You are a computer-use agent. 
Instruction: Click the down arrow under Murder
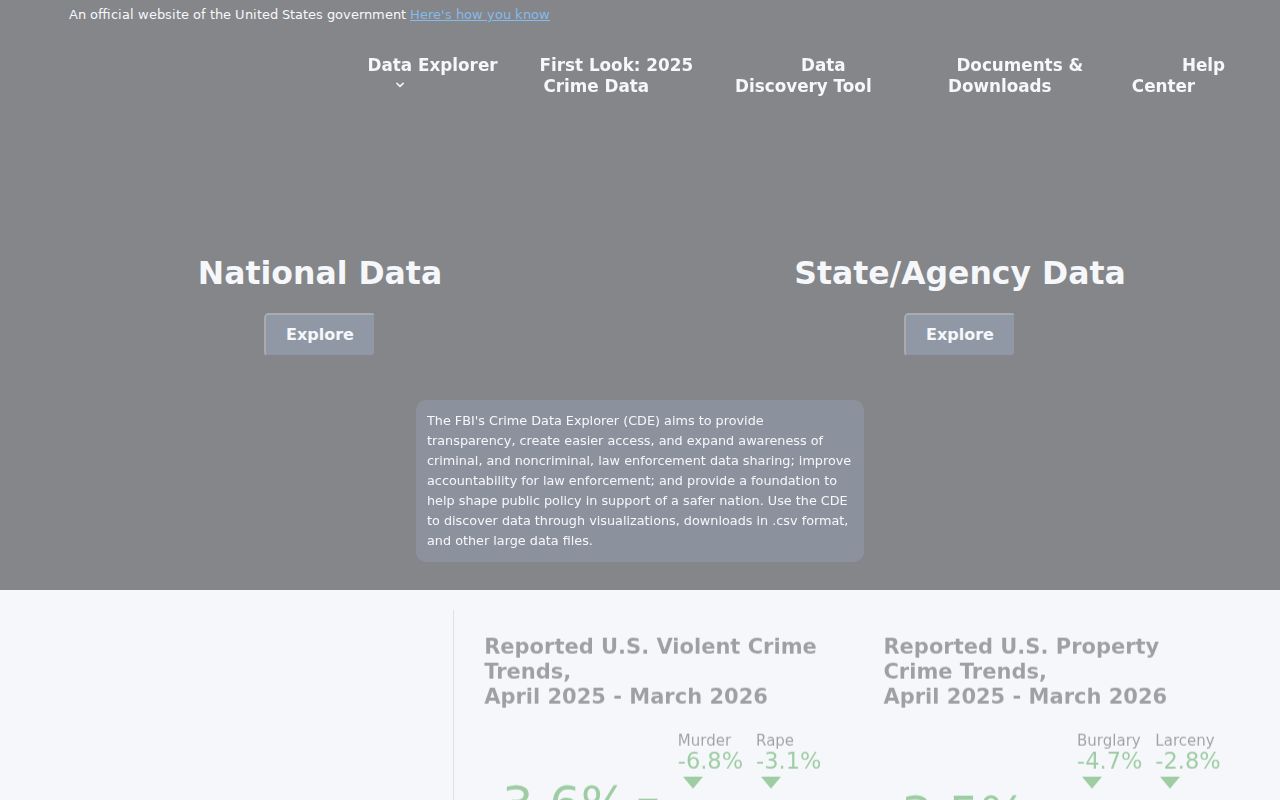(693, 783)
